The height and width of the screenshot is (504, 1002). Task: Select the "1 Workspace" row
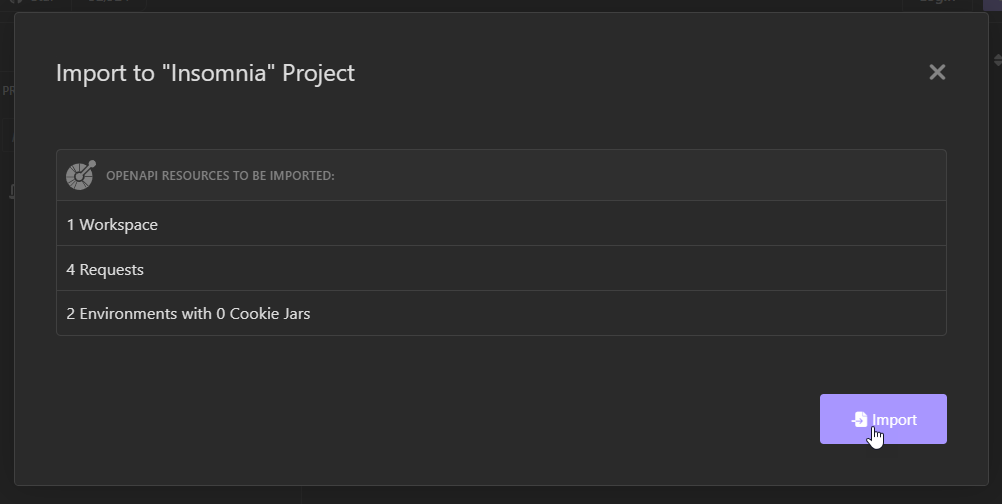tap(501, 224)
